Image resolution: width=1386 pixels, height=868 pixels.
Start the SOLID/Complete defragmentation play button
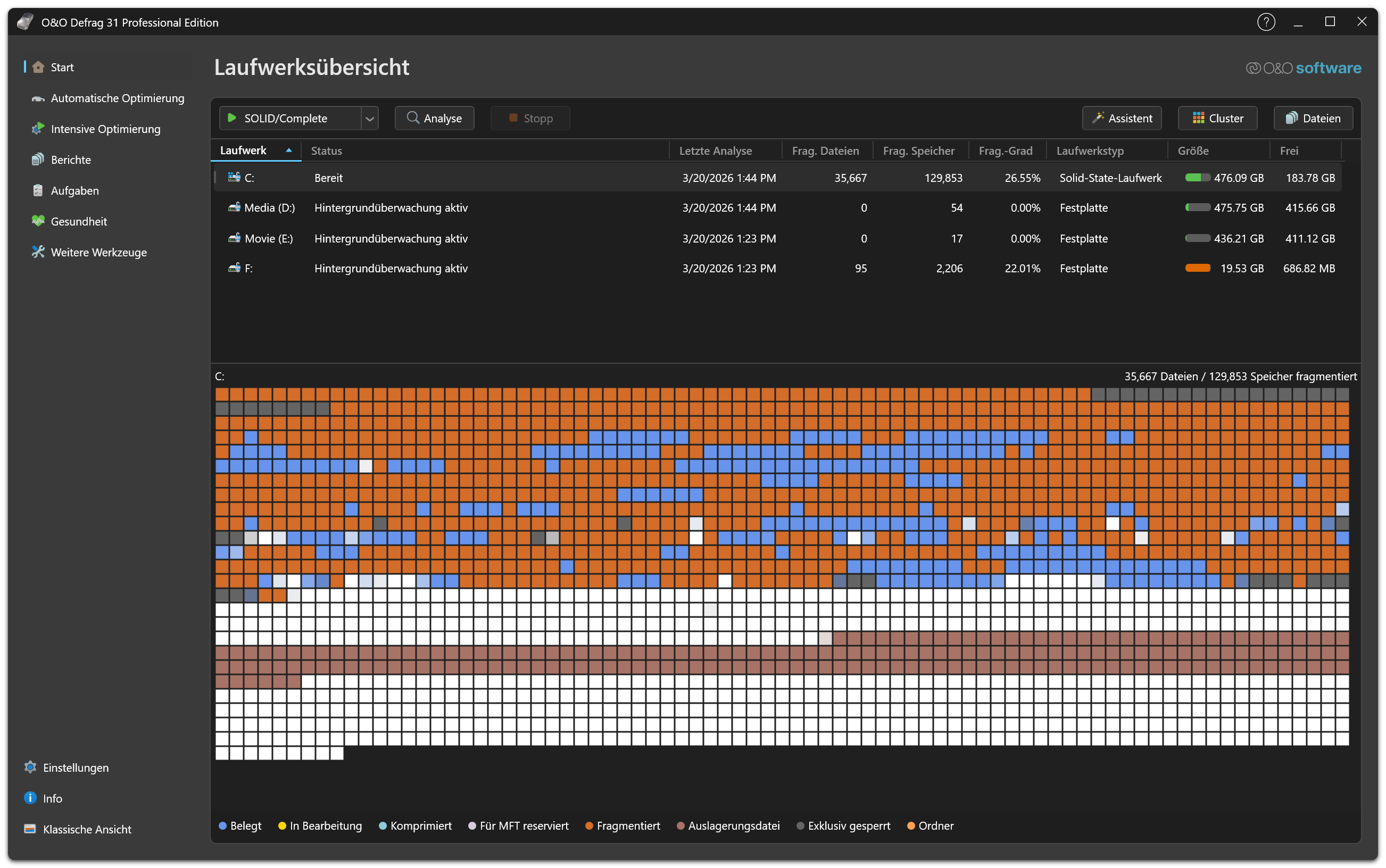(232, 118)
